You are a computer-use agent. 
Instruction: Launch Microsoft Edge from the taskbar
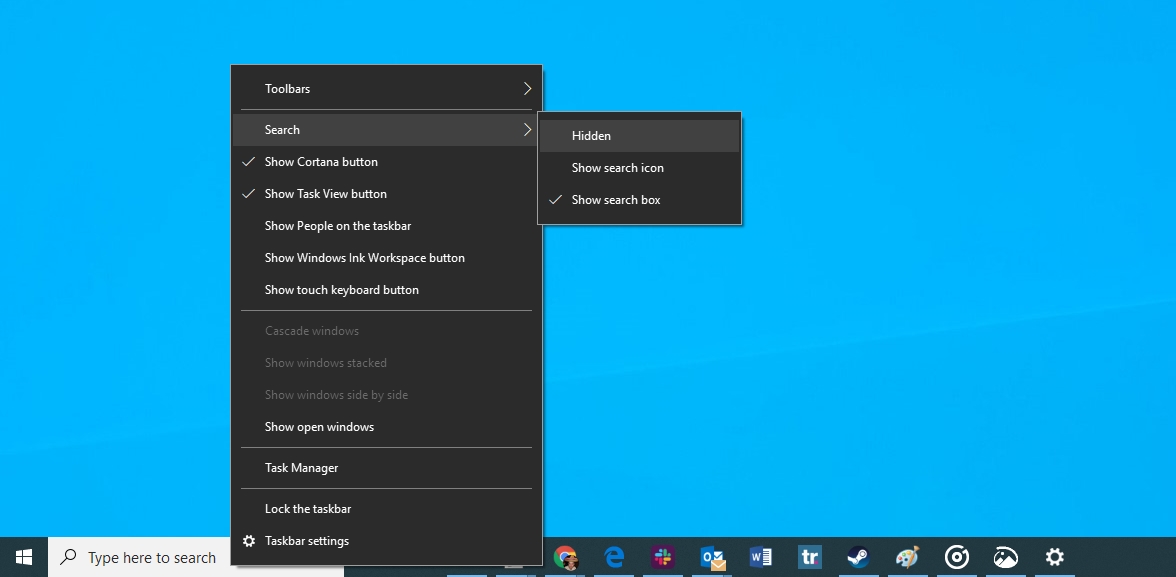614,557
